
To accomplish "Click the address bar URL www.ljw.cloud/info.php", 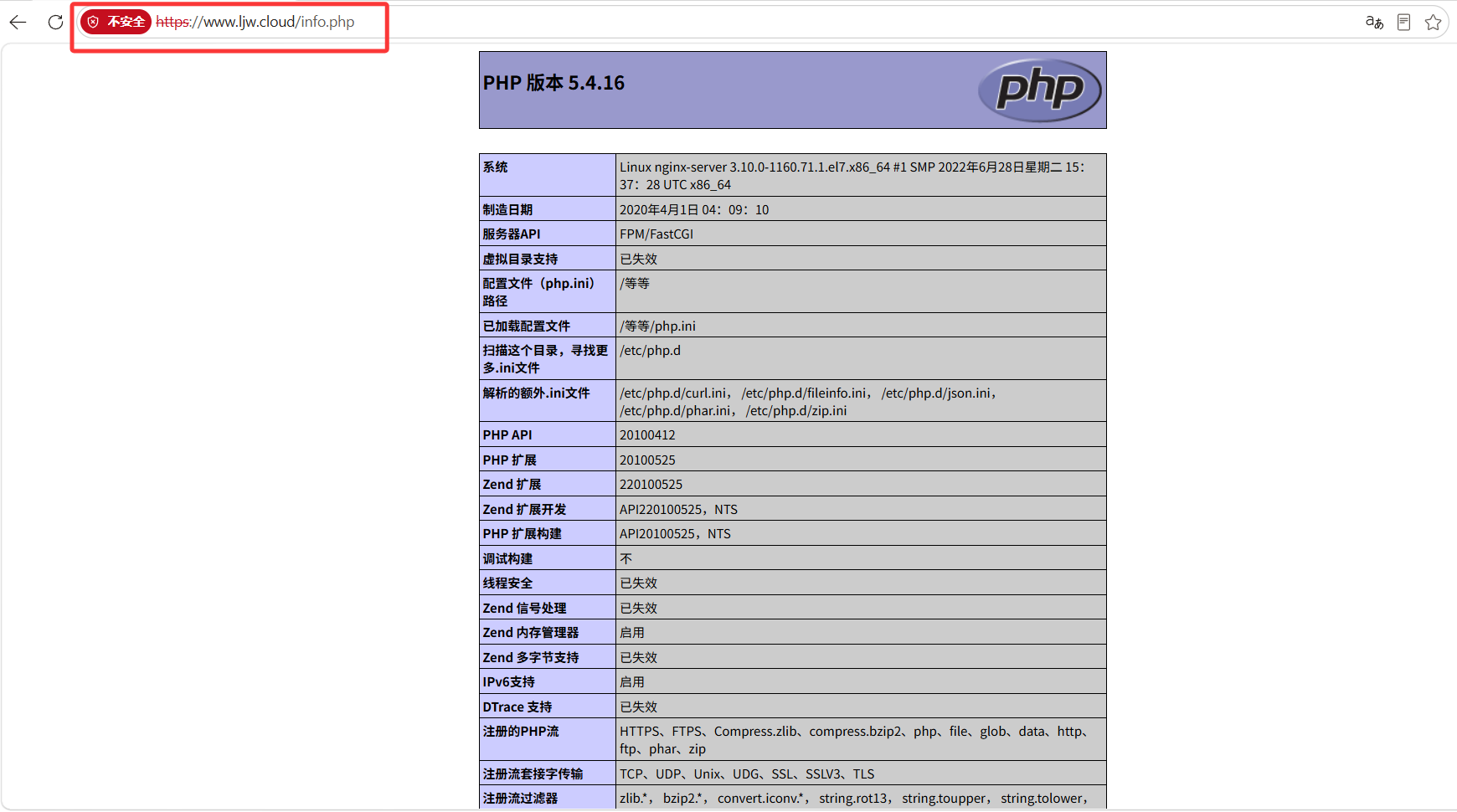I will click(x=255, y=22).
